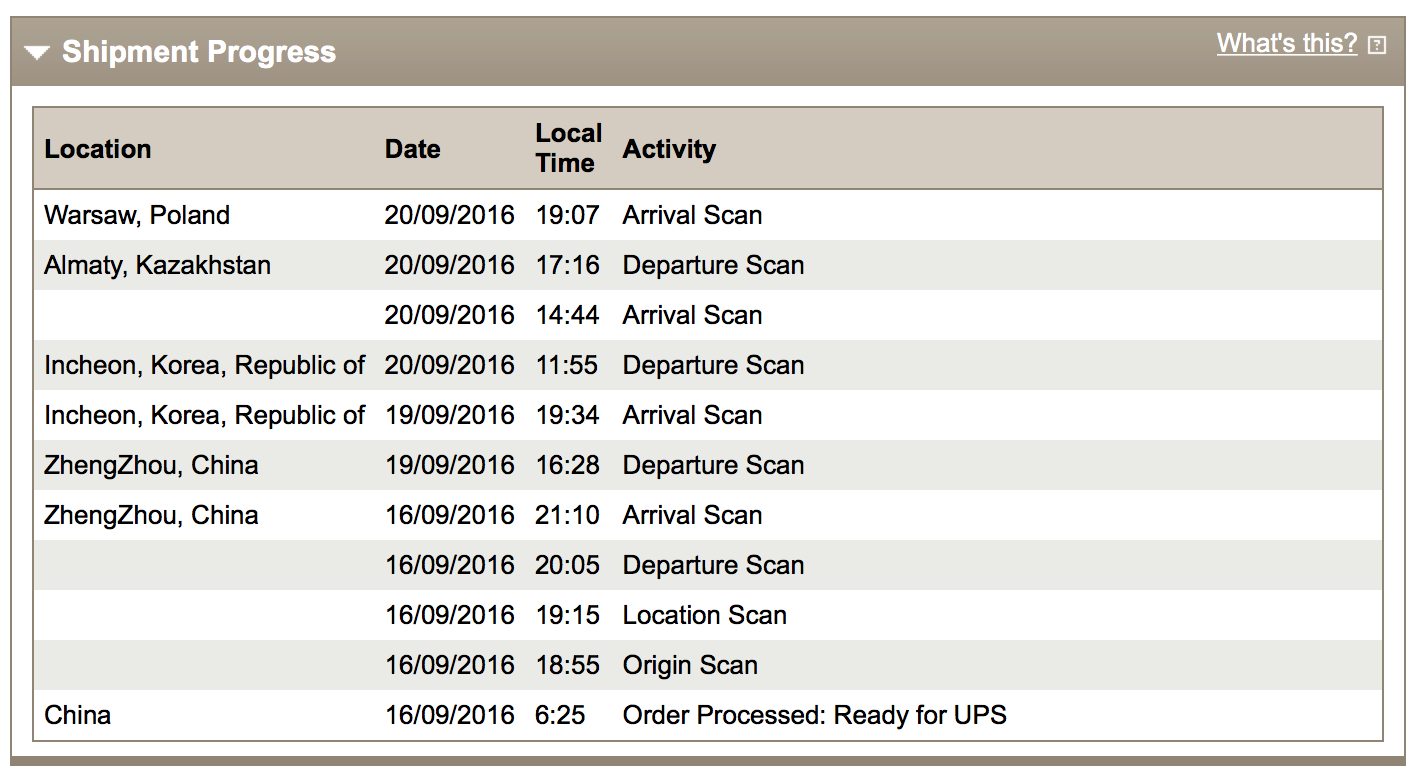Click the small help icon beside What's this?
1423x779 pixels.
pyautogui.click(x=1377, y=45)
